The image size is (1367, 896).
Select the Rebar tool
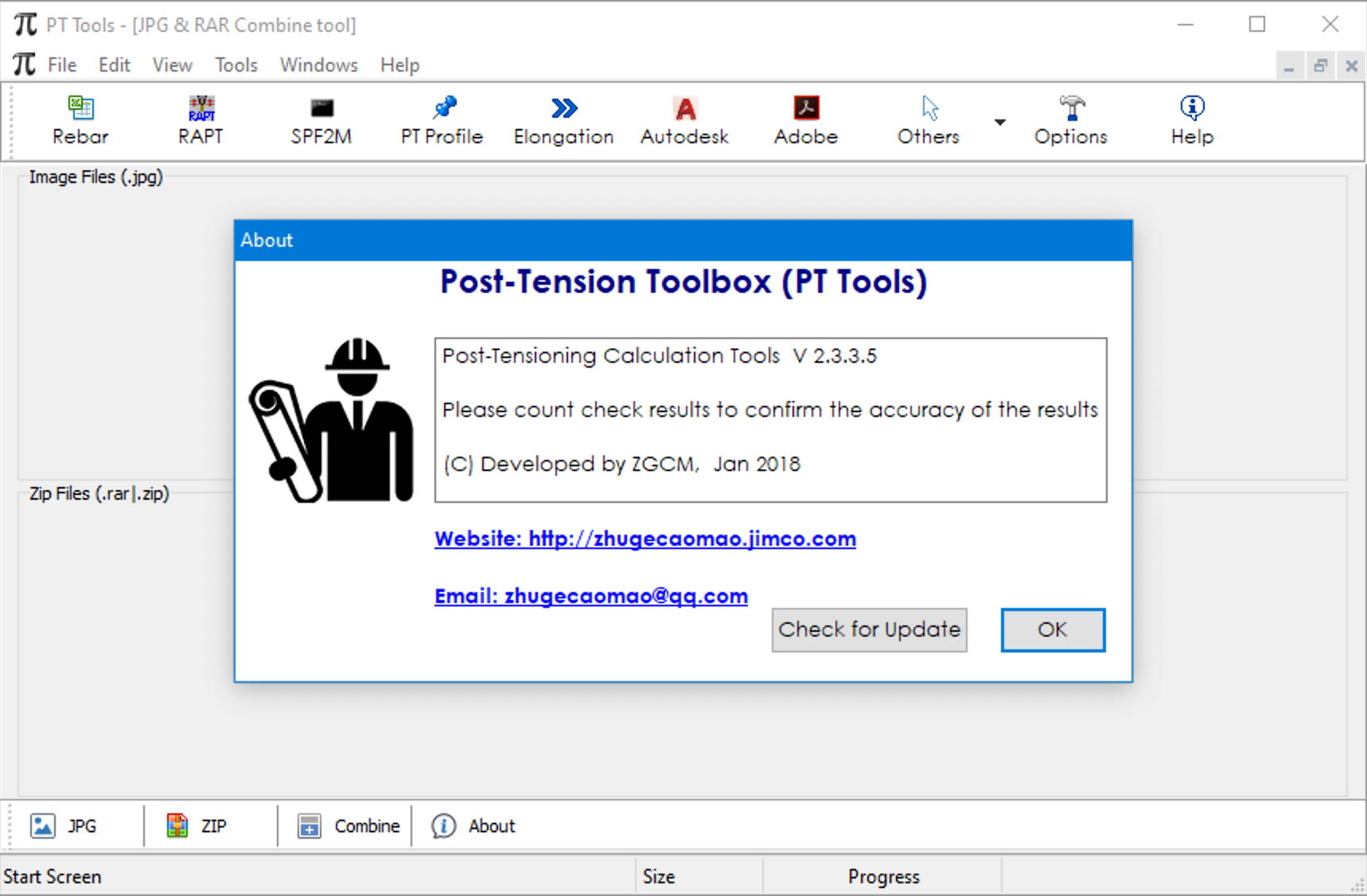[79, 119]
